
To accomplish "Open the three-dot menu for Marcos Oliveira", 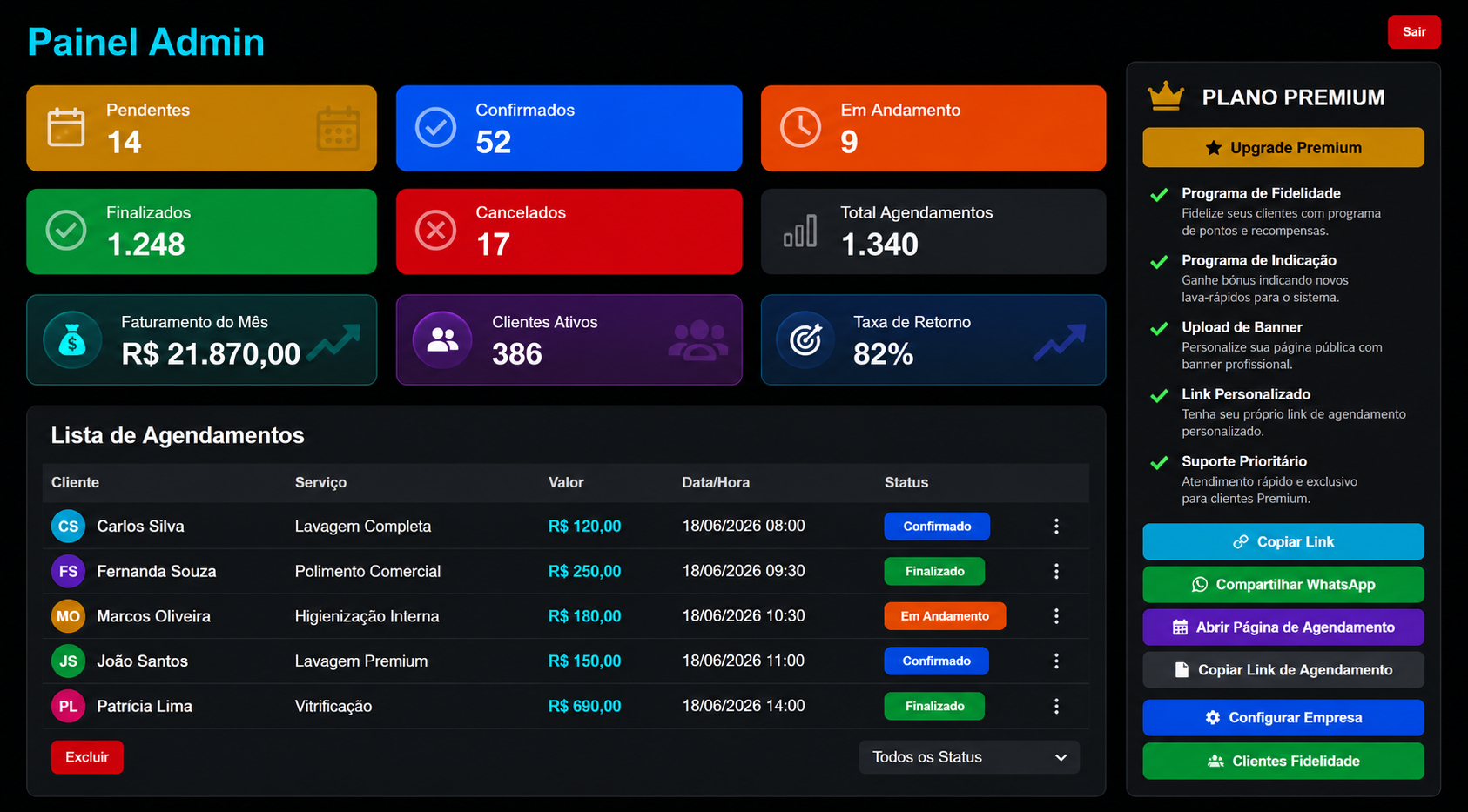I will [1056, 616].
